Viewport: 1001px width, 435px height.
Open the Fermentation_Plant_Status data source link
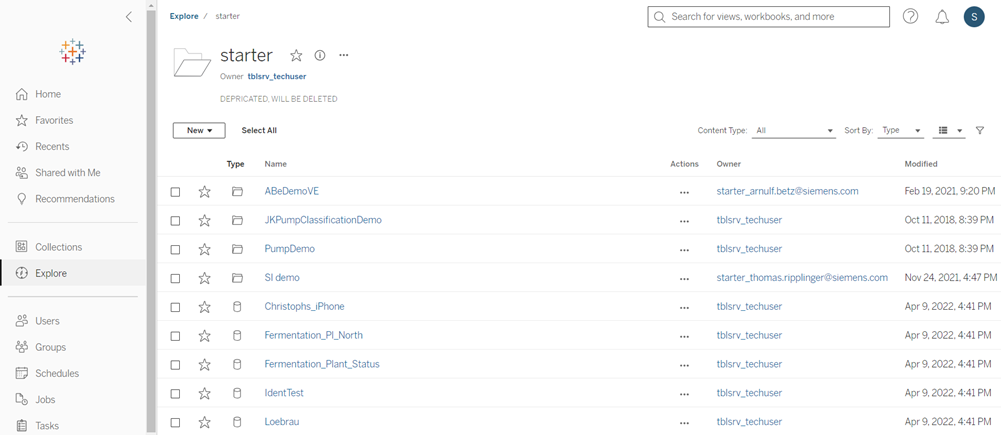click(322, 364)
